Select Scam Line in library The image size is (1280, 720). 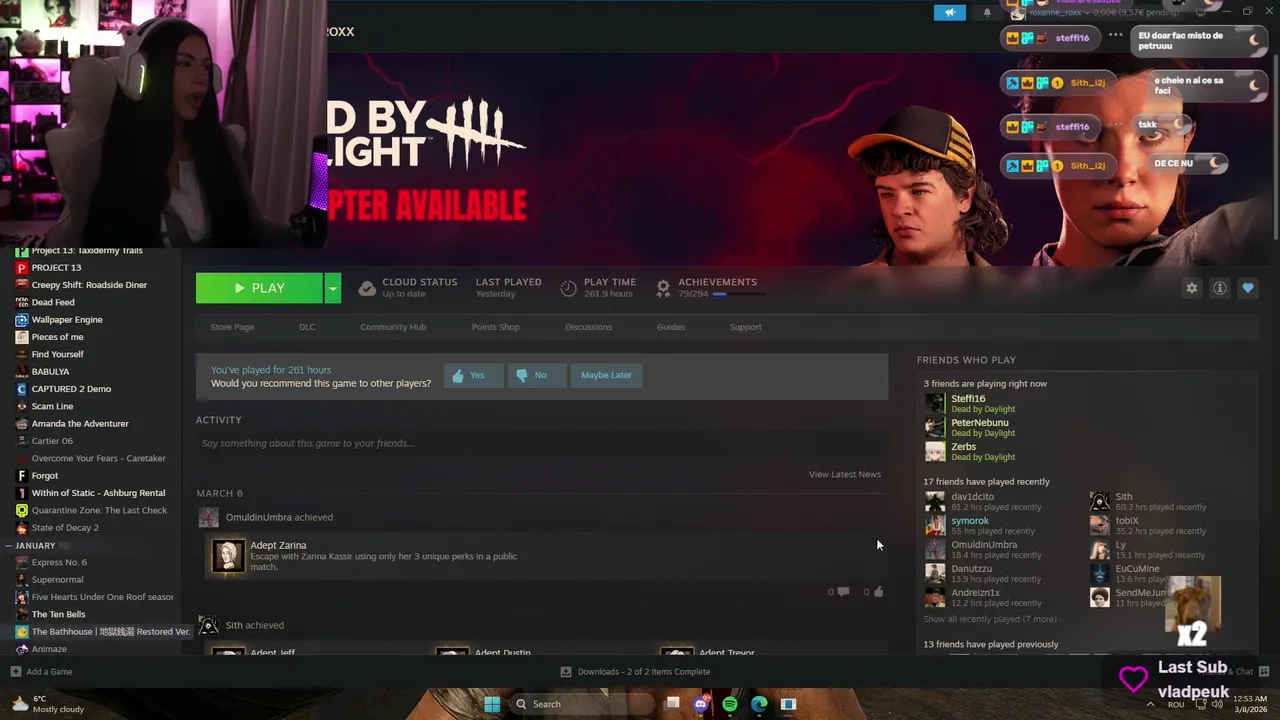tap(52, 406)
